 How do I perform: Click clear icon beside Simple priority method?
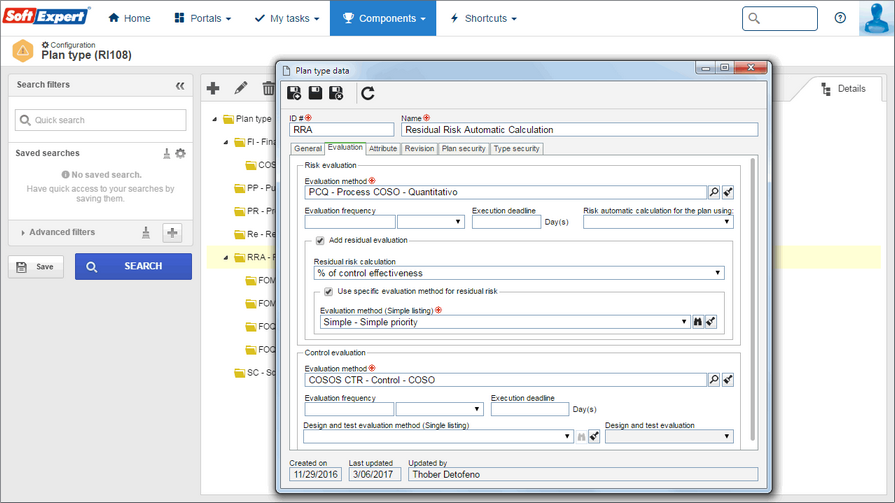[711, 322]
